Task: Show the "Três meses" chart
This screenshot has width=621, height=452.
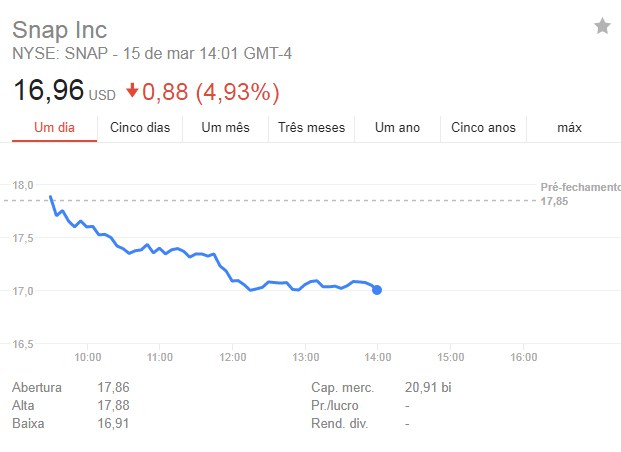Action: coord(311,128)
